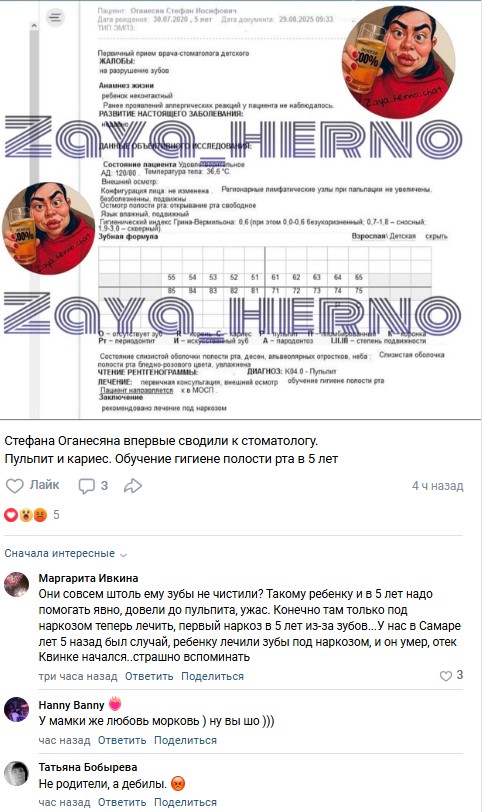Click the share arrow icon
The image size is (482, 812).
[x=133, y=486]
